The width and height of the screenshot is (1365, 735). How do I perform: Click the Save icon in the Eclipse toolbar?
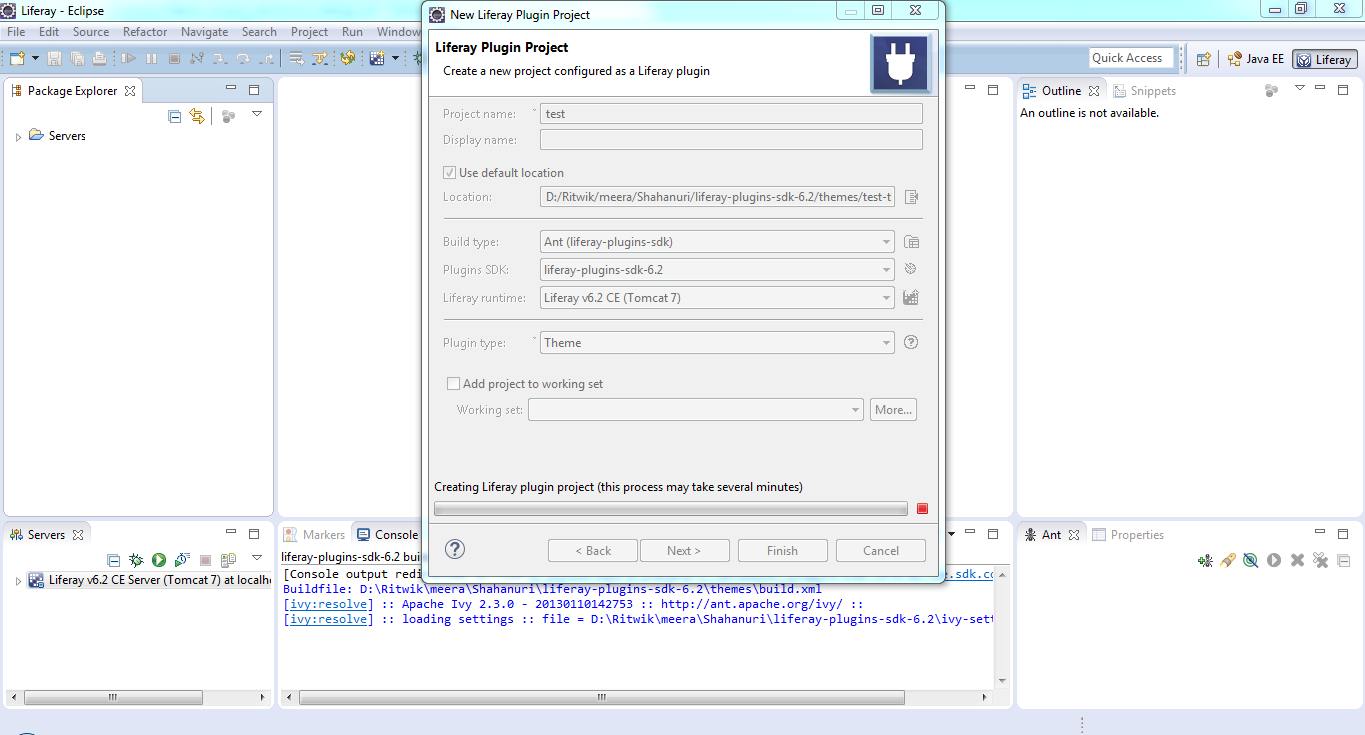coord(54,59)
